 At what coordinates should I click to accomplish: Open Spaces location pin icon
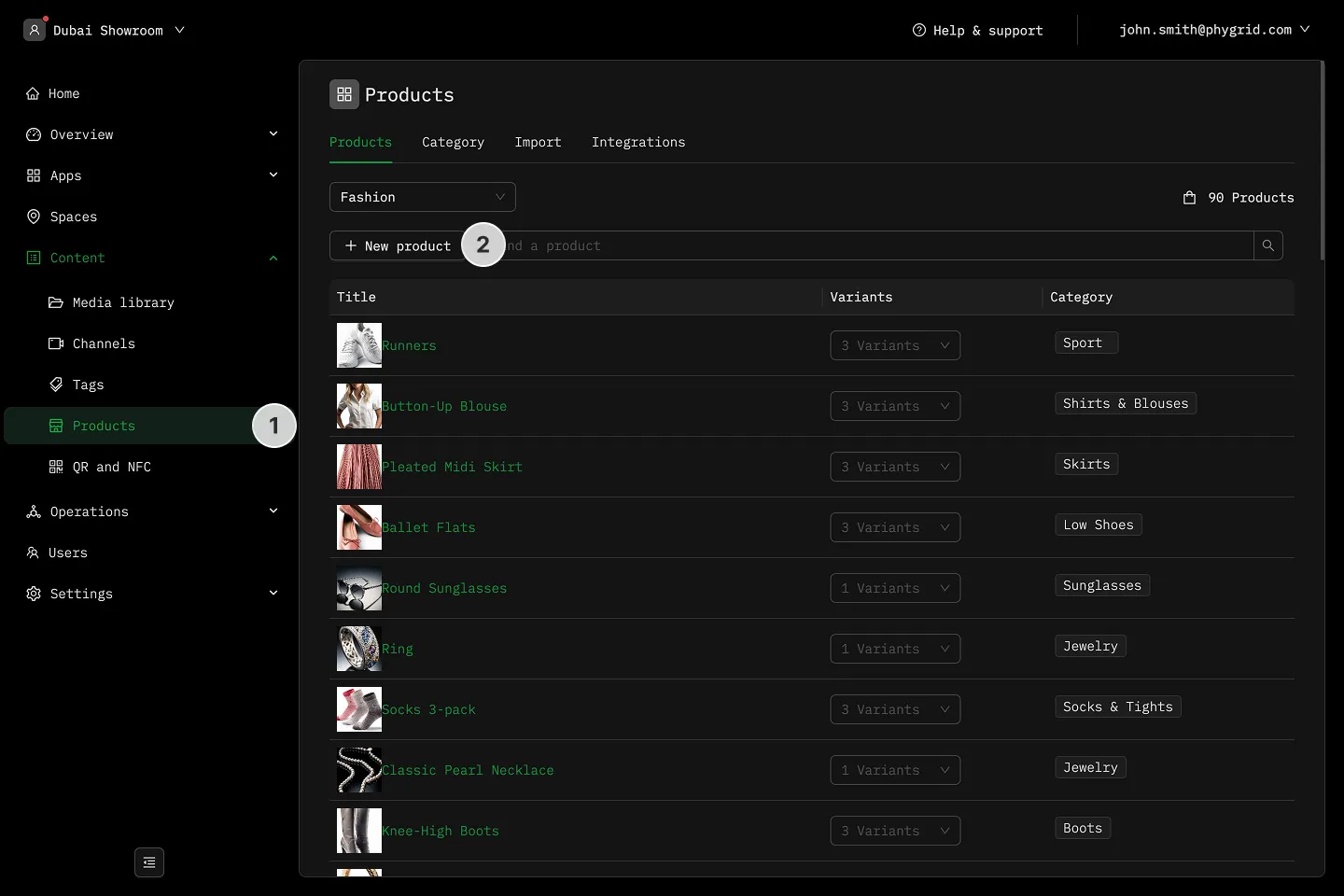click(34, 217)
